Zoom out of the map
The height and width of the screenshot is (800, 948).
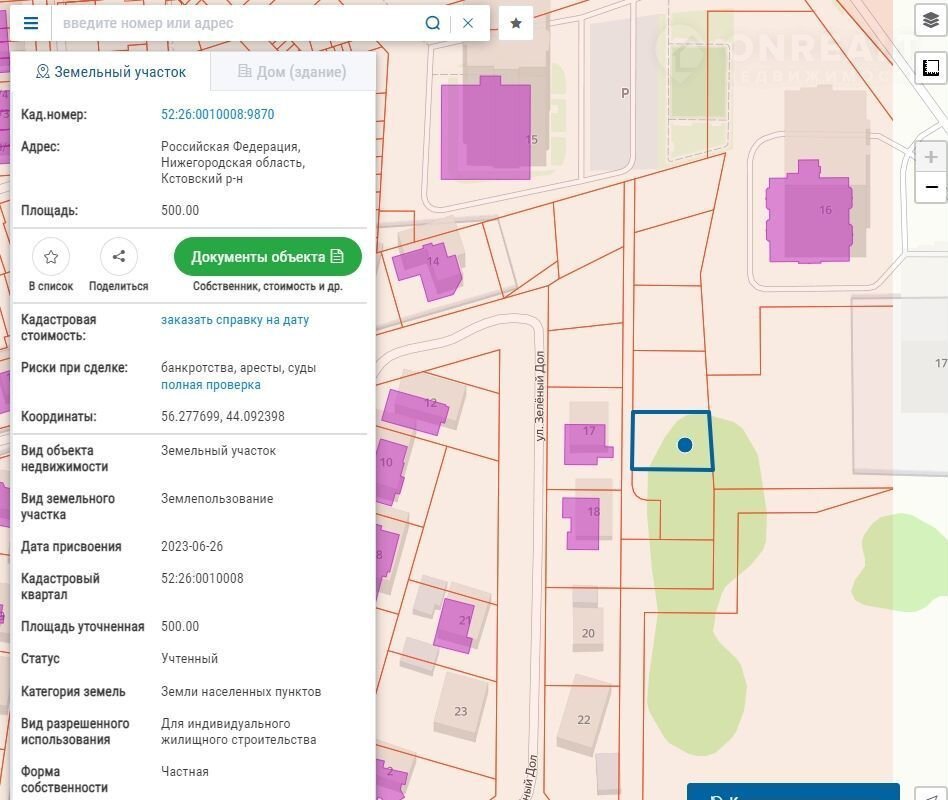tap(931, 187)
